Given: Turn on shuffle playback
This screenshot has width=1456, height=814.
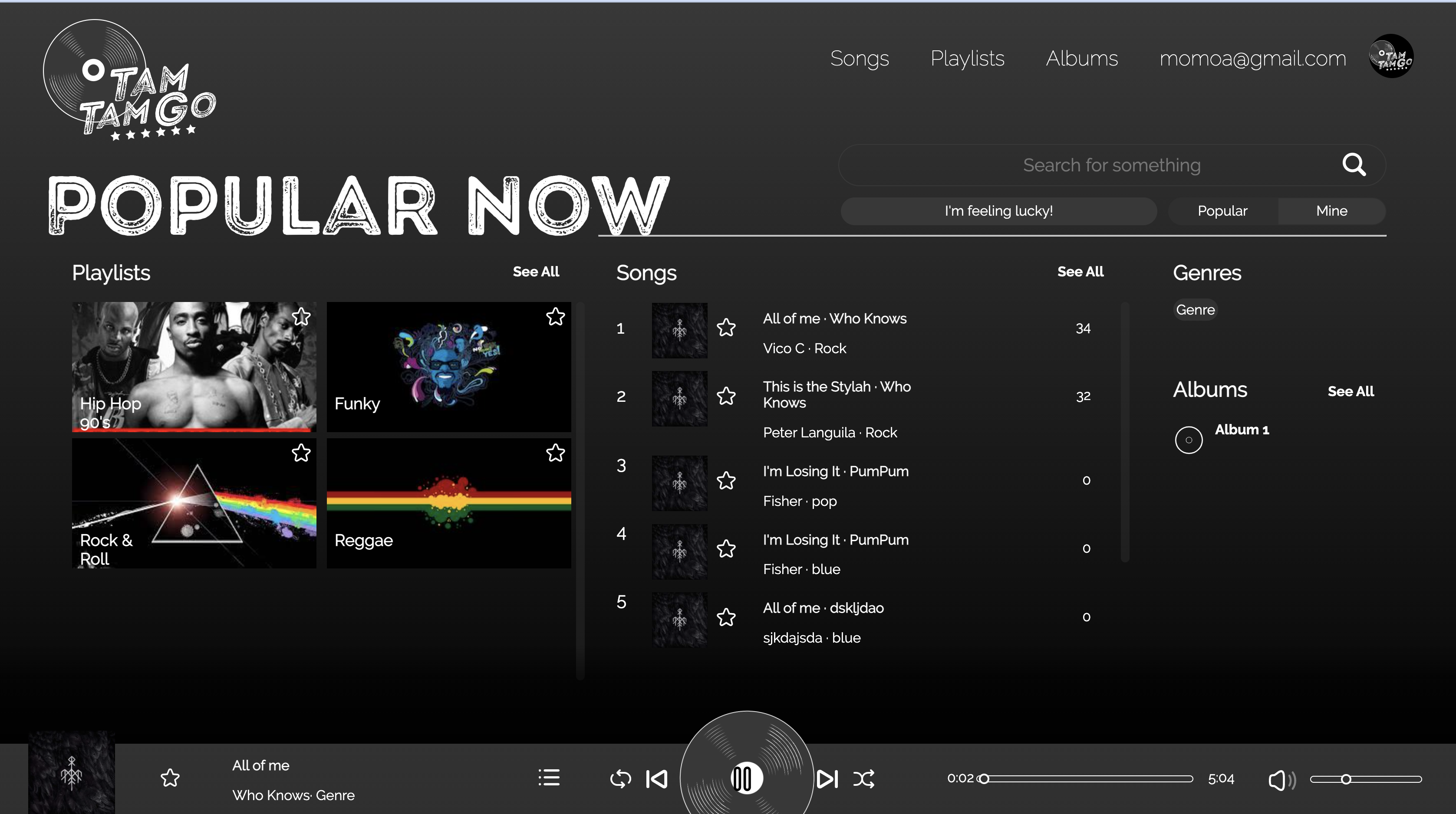Looking at the screenshot, I should point(863,779).
